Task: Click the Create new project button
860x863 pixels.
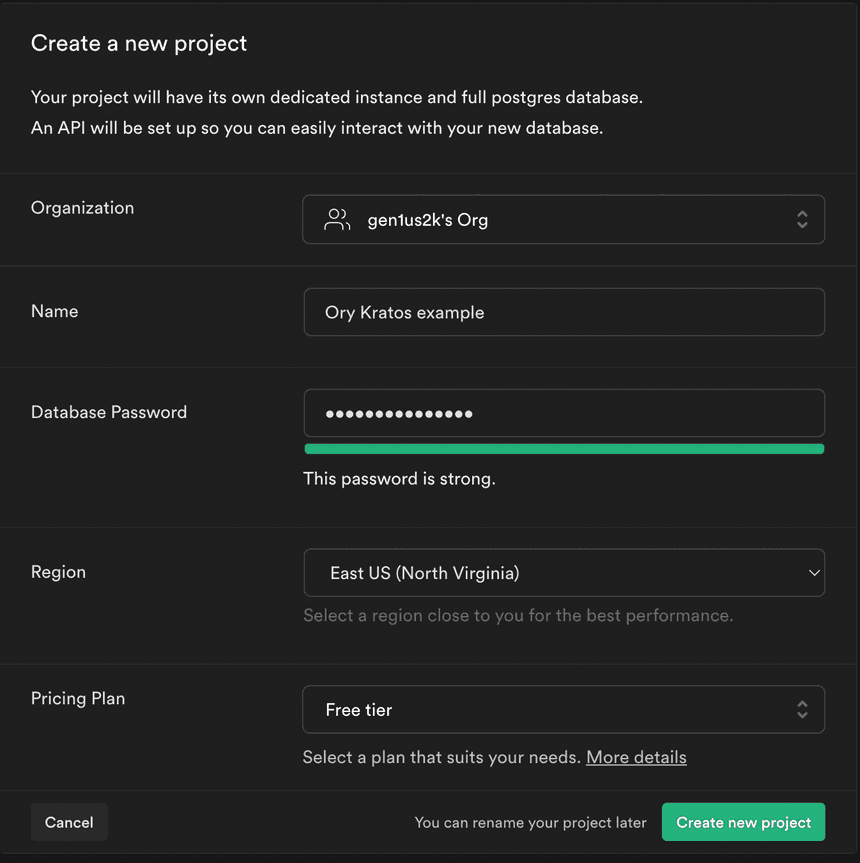Action: point(743,822)
